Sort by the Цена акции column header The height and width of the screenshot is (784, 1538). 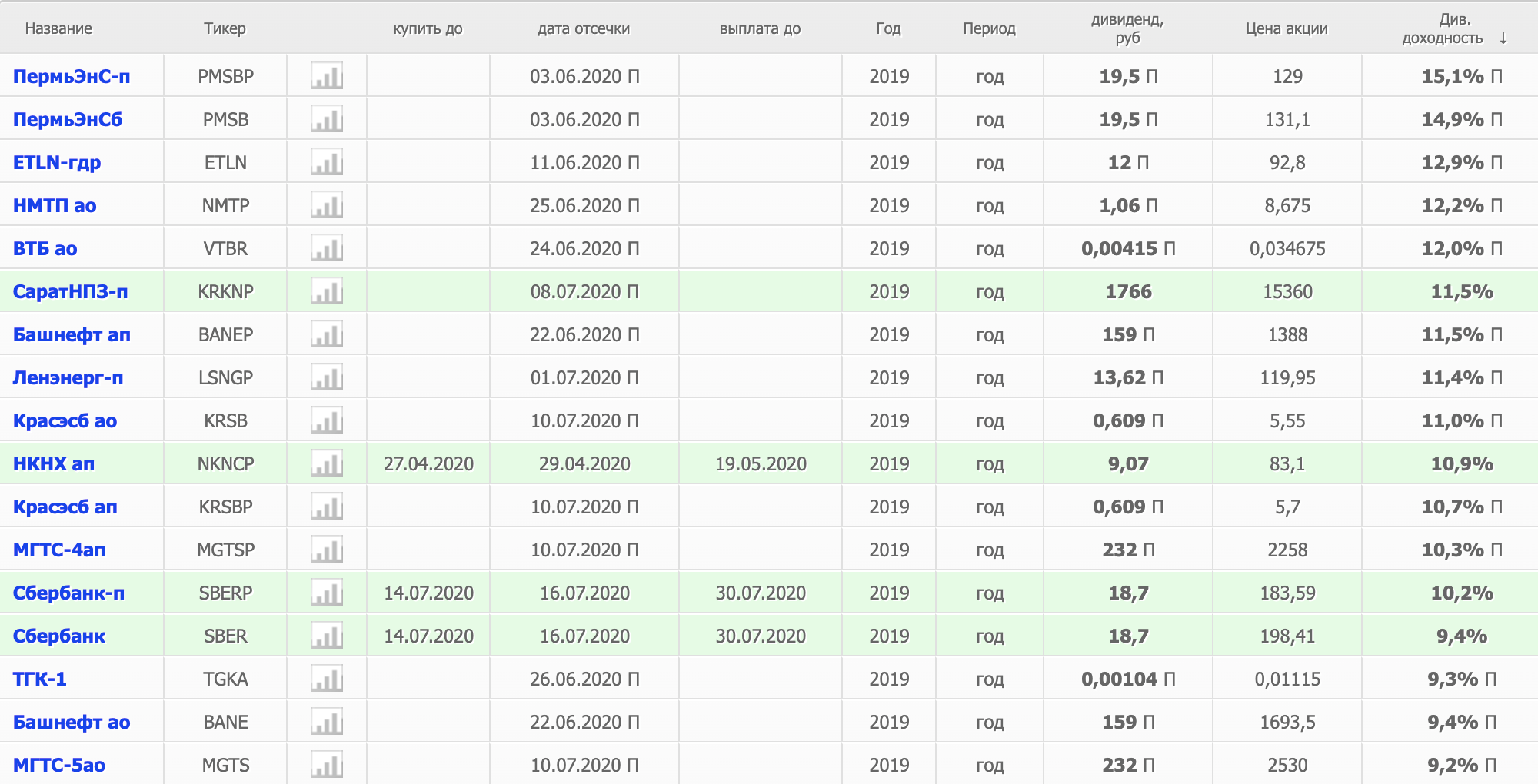[x=1287, y=28]
